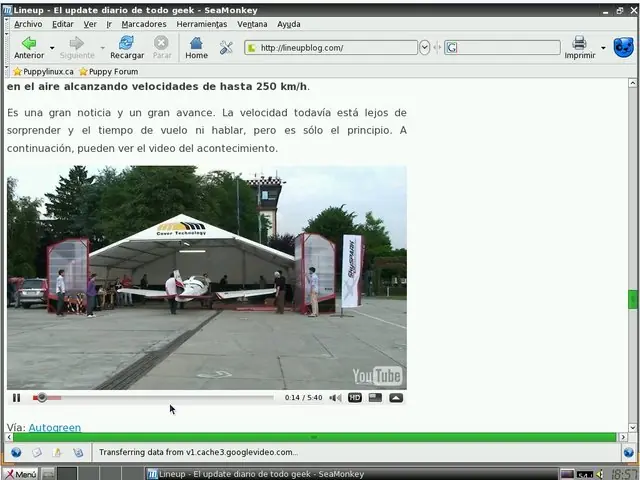The width and height of the screenshot is (640, 480).
Task: Open the Siguiente history dropdown arrow
Action: [102, 48]
